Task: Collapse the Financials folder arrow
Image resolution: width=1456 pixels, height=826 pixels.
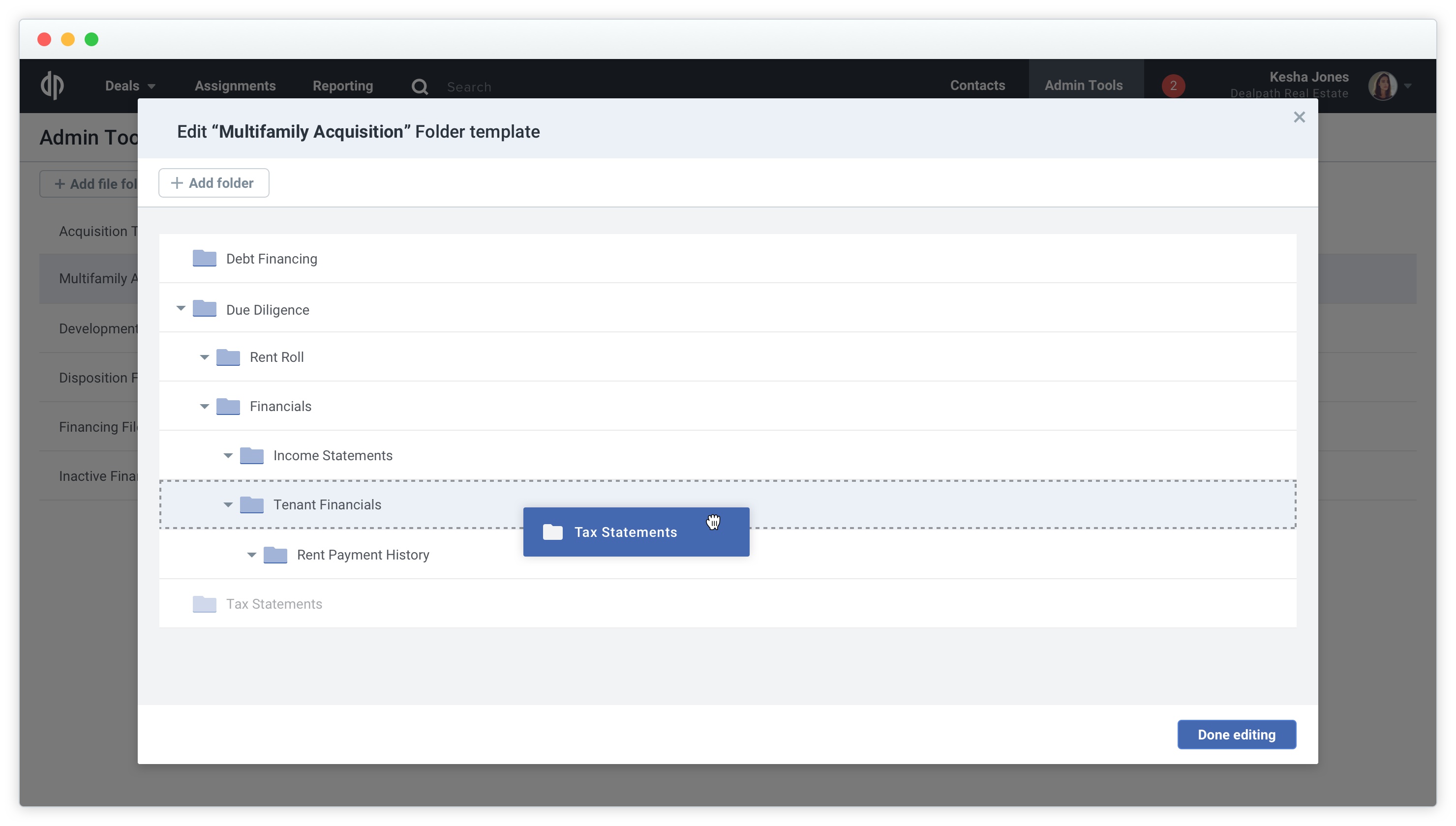Action: tap(204, 407)
